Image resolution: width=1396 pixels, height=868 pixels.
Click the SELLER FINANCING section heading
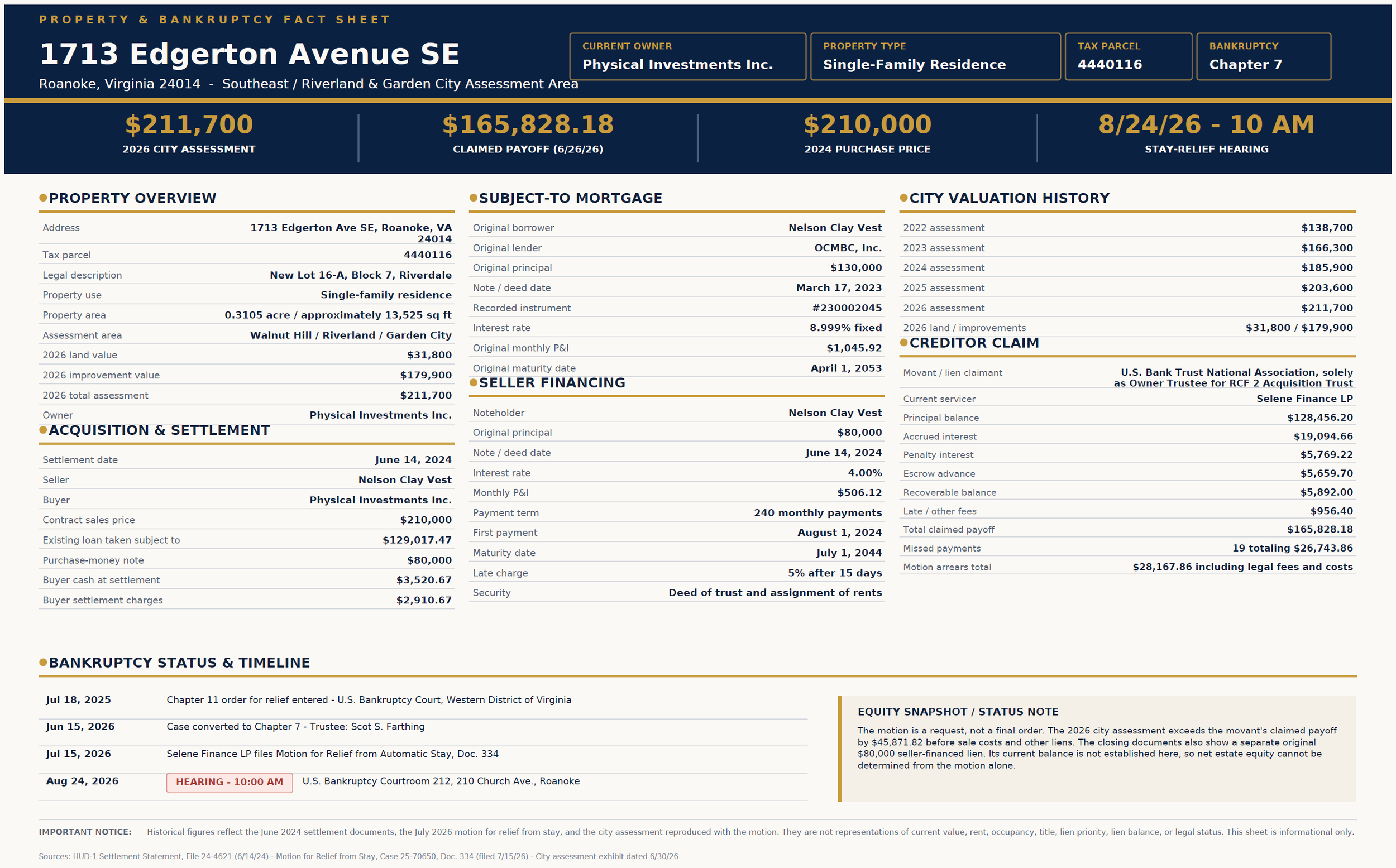tap(552, 383)
